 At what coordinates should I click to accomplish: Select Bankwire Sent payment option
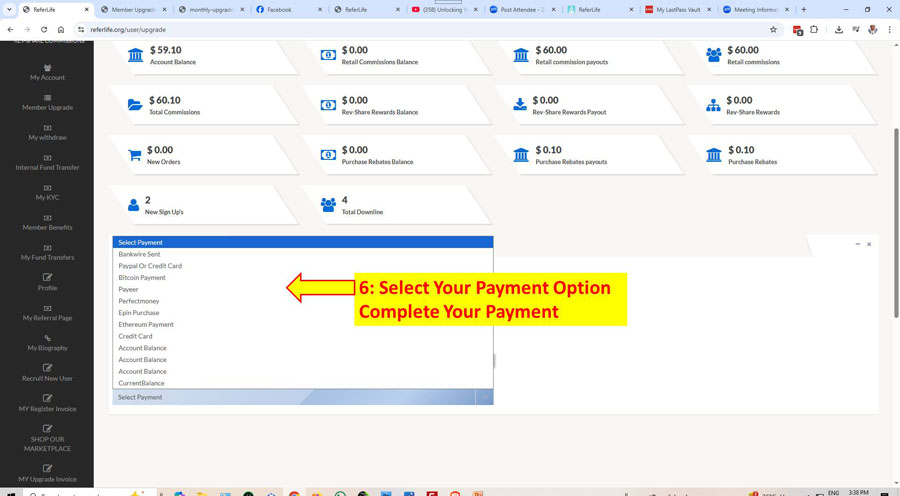coord(139,254)
